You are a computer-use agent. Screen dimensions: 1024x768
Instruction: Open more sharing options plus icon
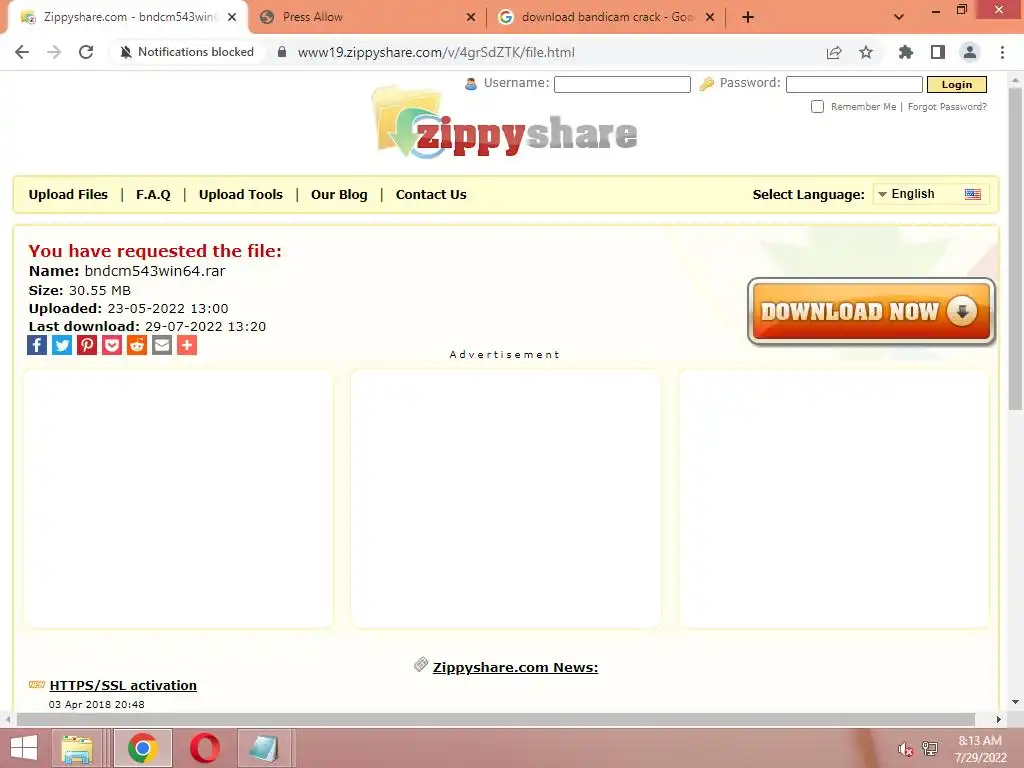pos(187,345)
